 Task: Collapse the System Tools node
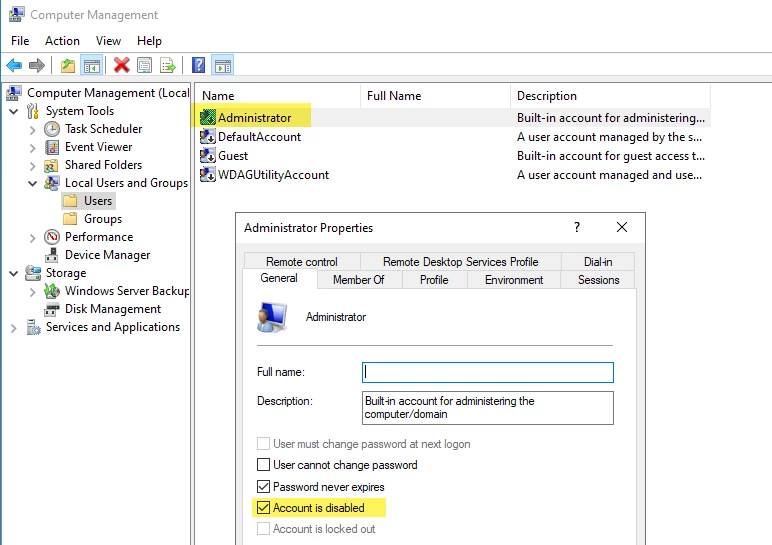[14, 111]
